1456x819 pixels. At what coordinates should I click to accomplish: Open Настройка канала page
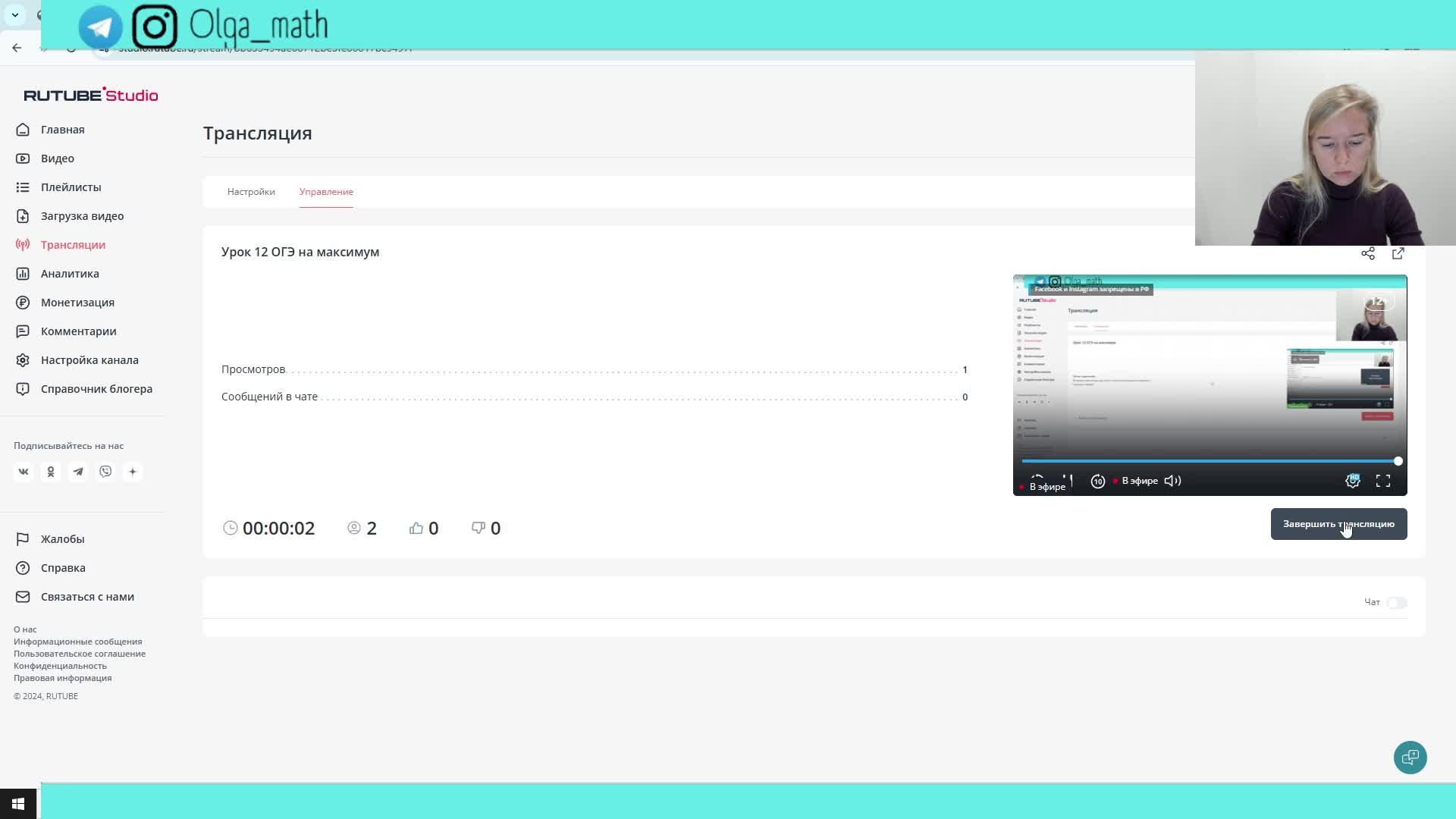click(x=89, y=360)
